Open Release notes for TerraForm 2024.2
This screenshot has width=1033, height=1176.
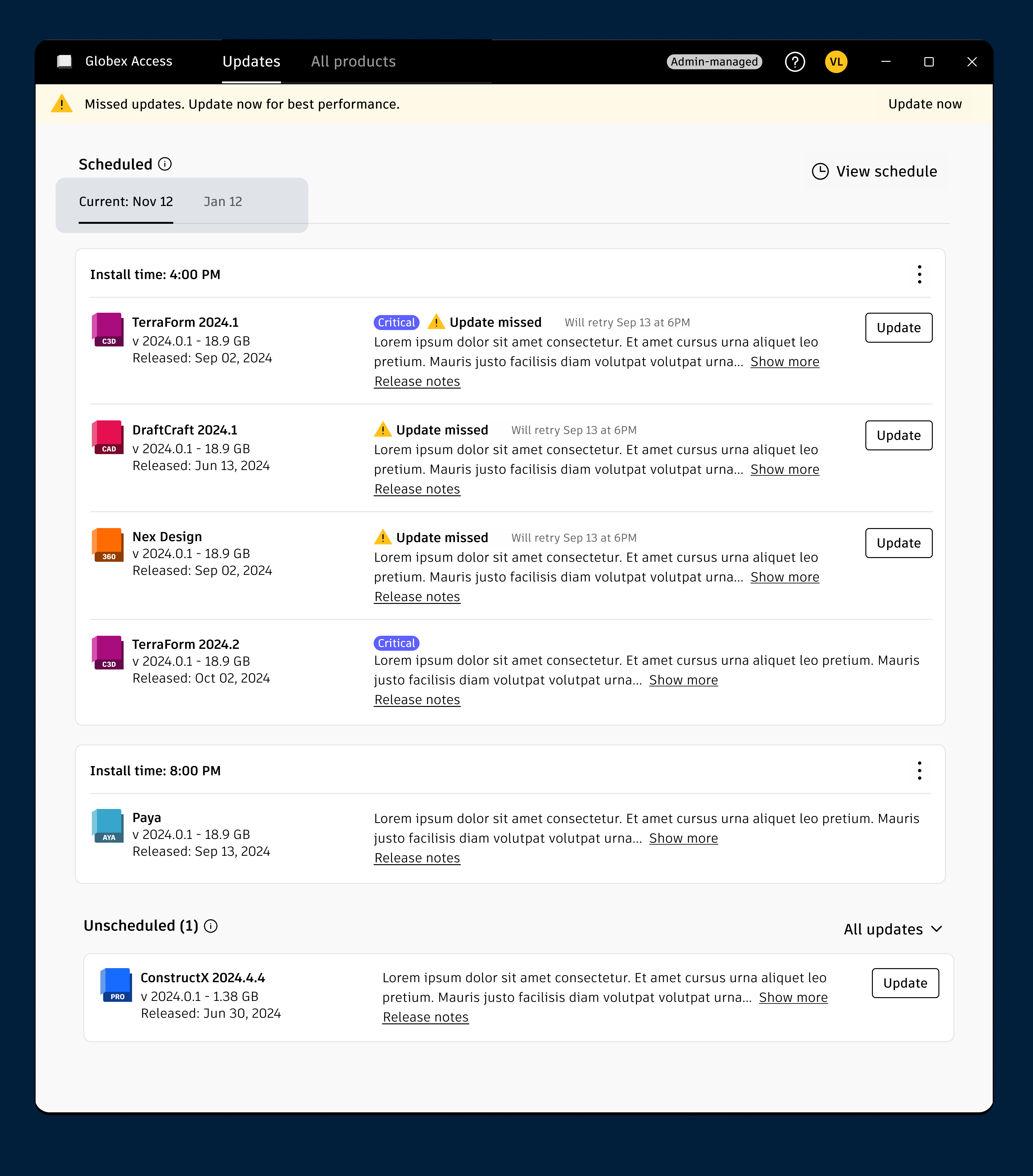tap(417, 700)
